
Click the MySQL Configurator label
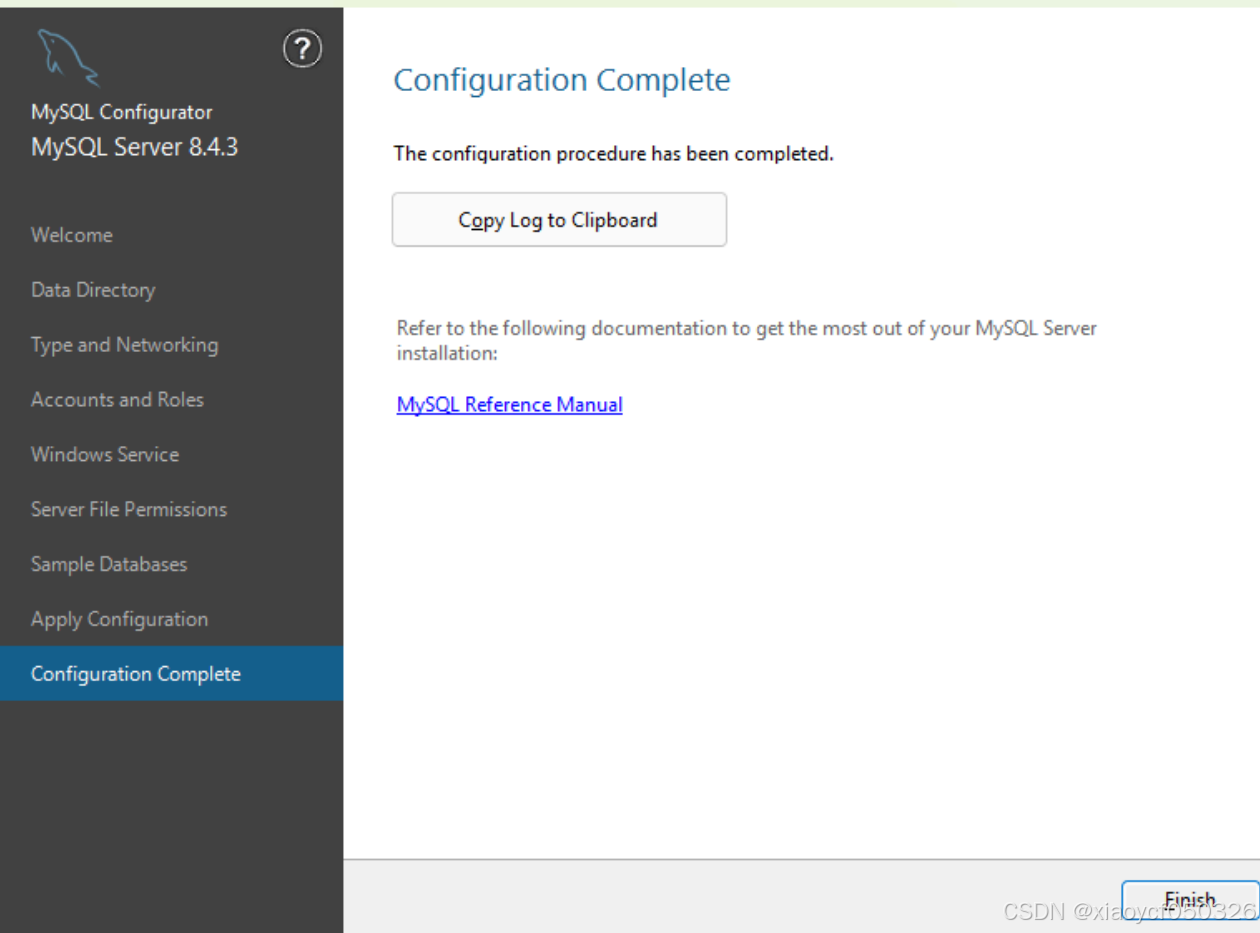pyautogui.click(x=121, y=112)
